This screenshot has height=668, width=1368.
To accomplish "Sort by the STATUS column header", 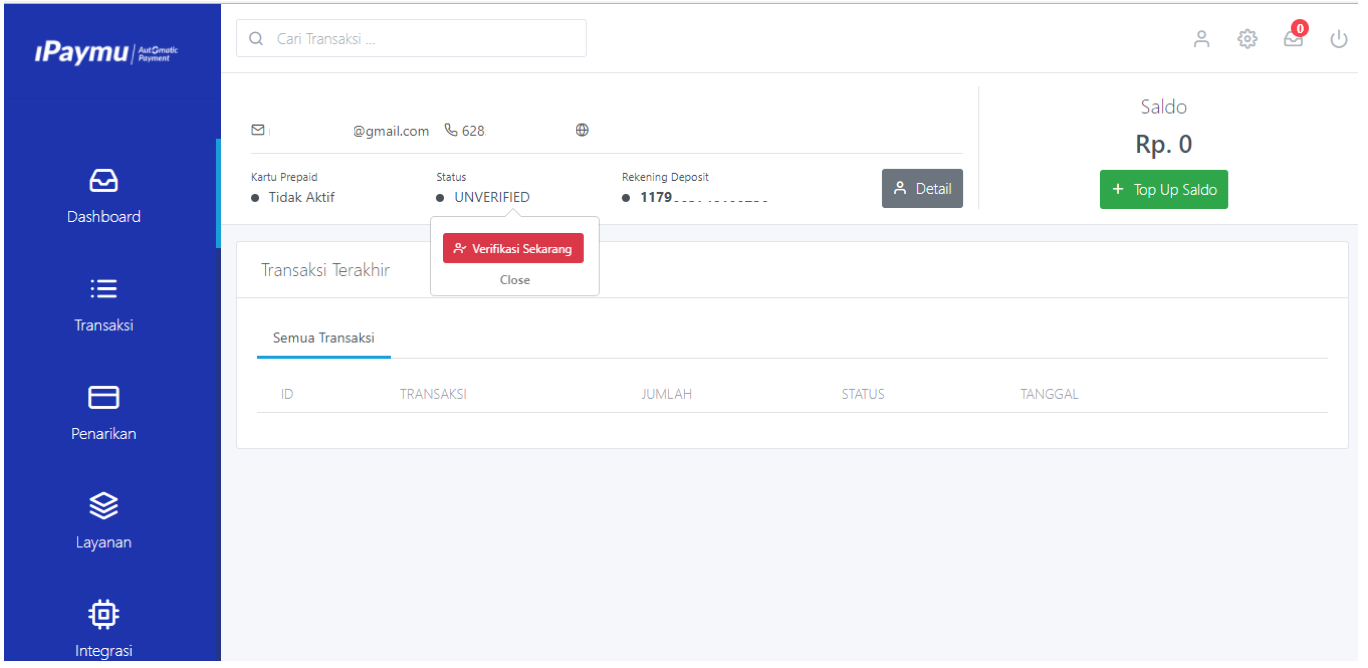I will click(x=862, y=393).
